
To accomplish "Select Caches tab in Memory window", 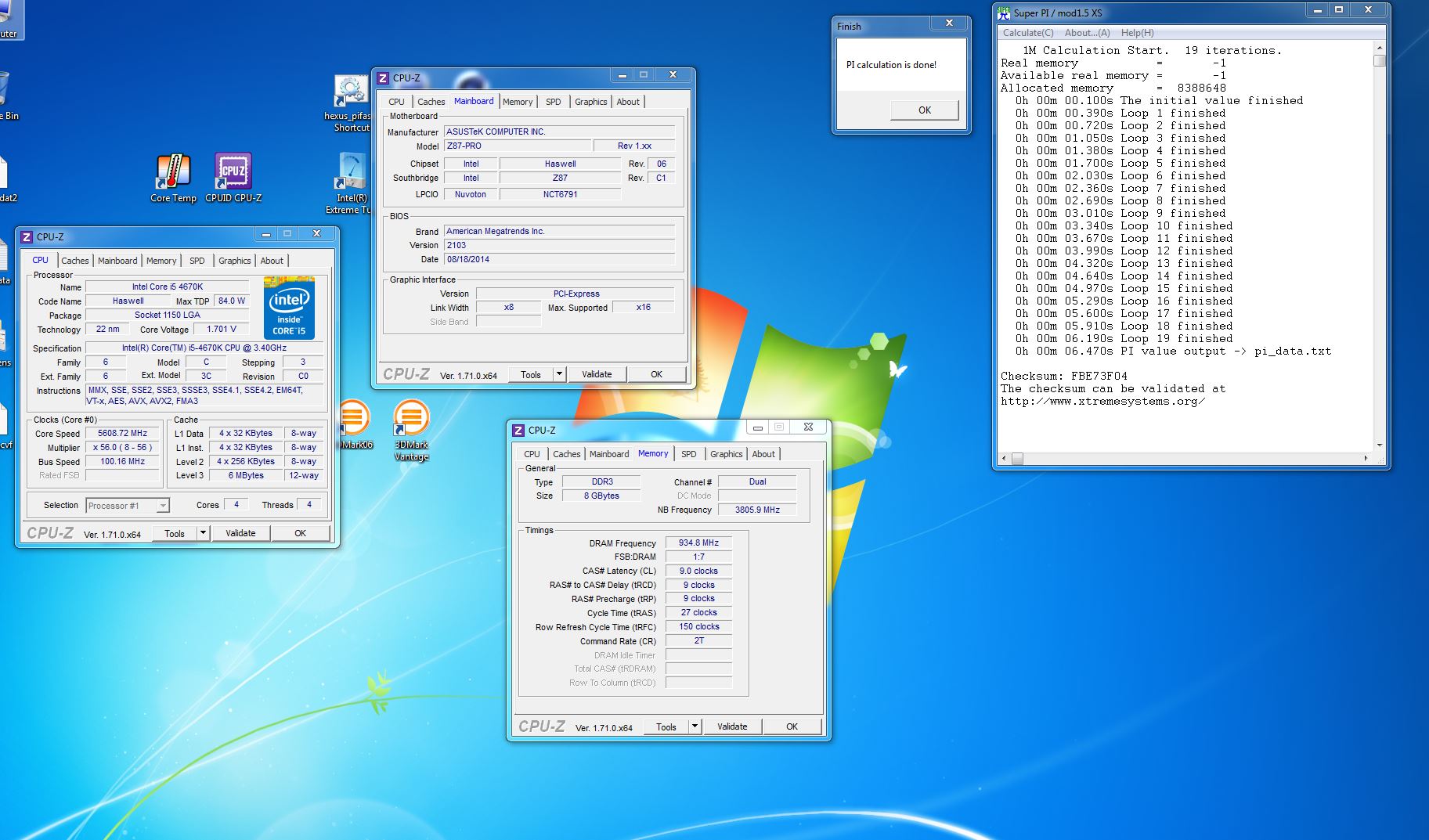I will (567, 454).
